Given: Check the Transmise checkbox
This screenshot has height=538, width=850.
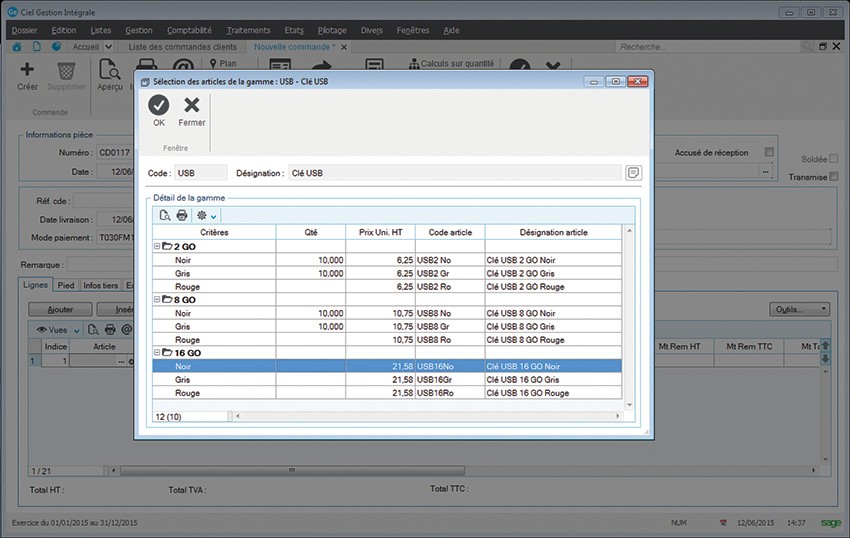Looking at the screenshot, I should tap(834, 177).
